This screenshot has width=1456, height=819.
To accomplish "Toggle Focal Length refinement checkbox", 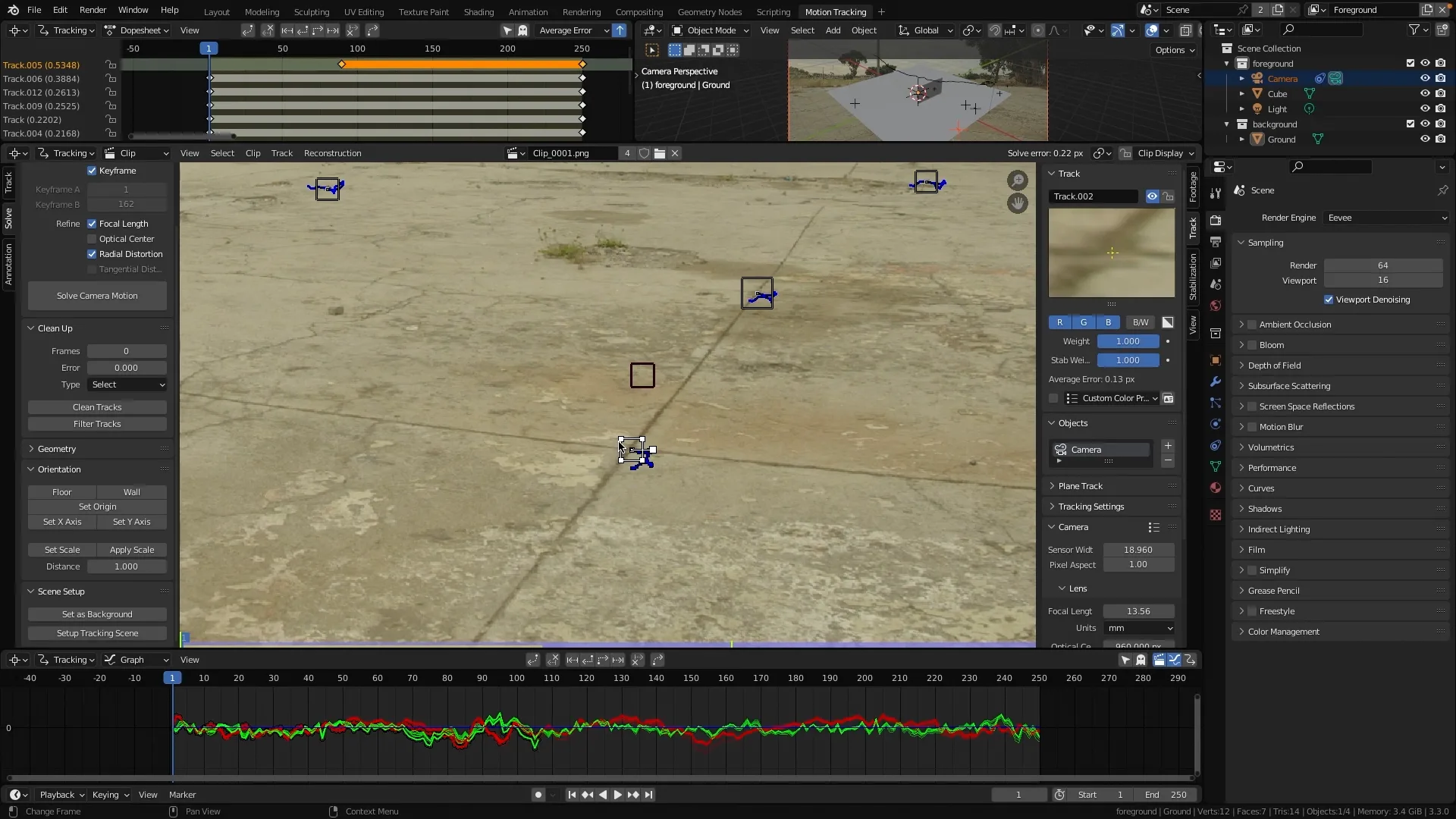I will click(92, 223).
